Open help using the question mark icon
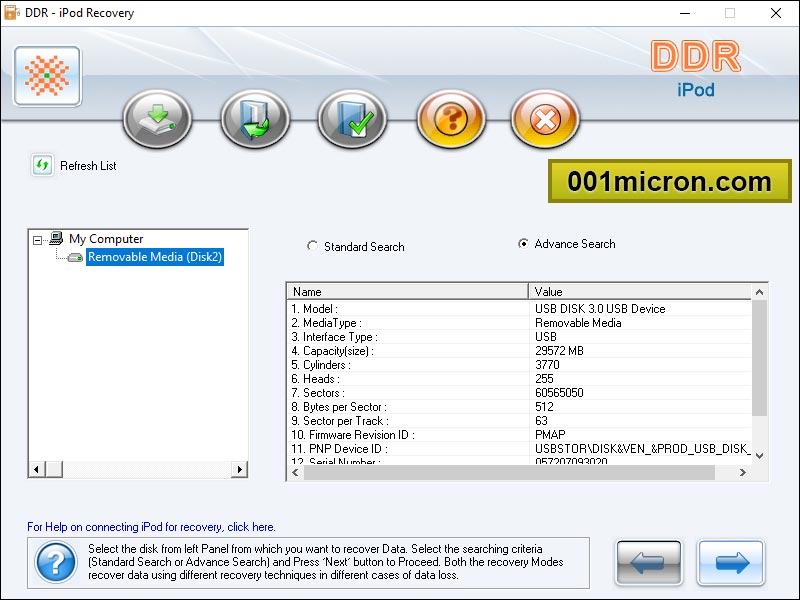The height and width of the screenshot is (600, 800). pos(448,117)
